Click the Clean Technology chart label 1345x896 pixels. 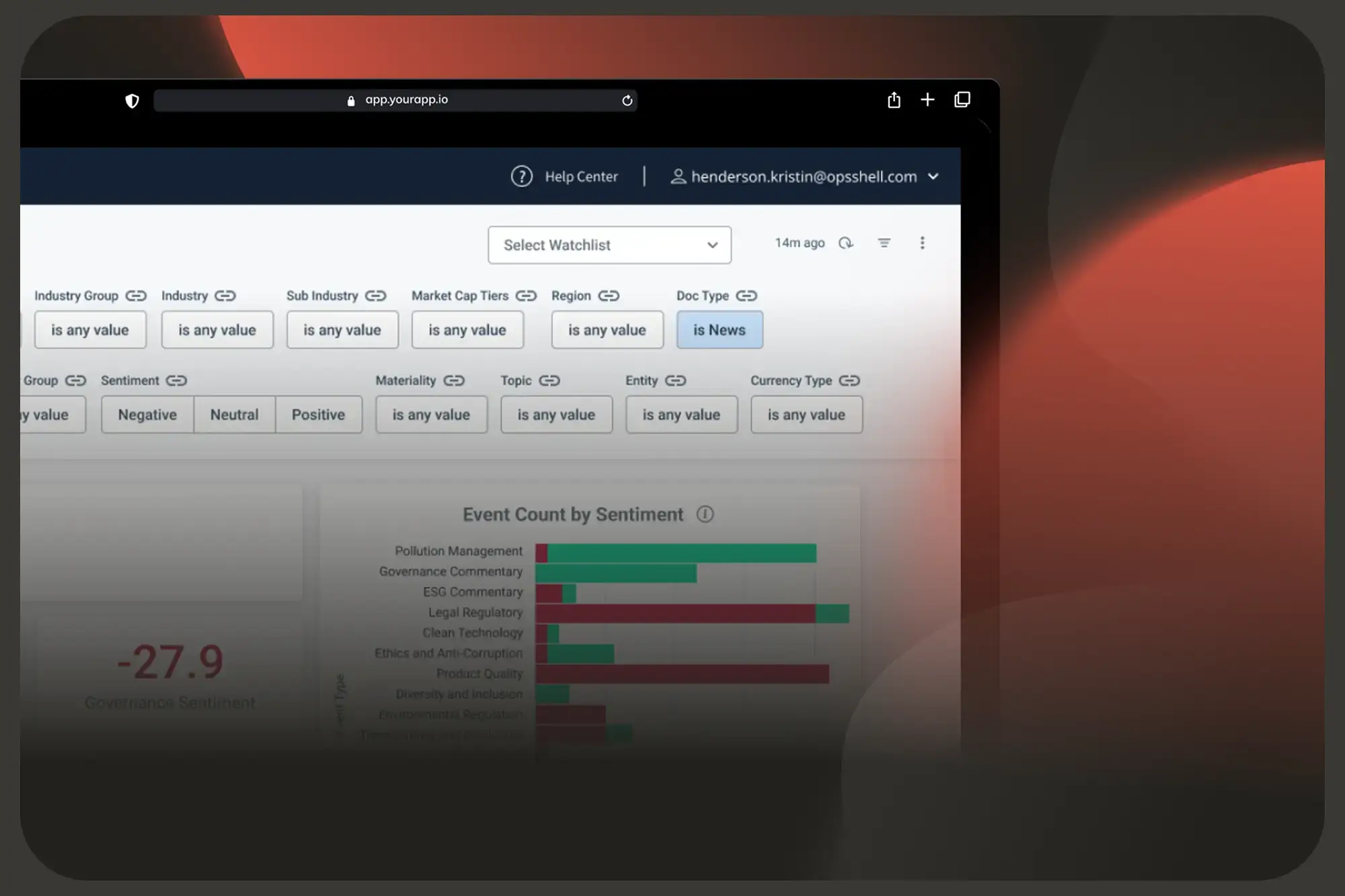472,633
